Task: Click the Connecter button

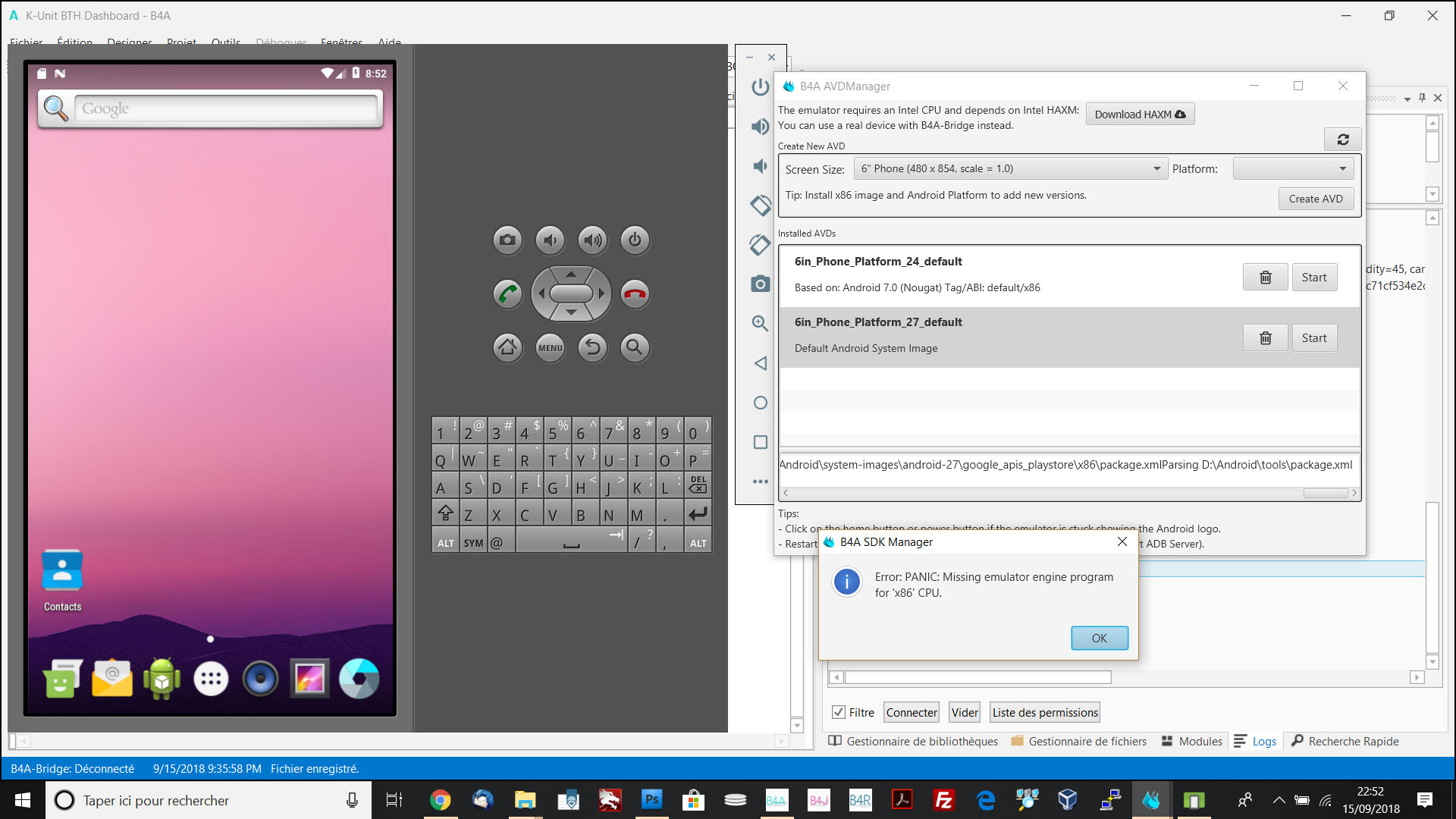Action: tap(912, 713)
